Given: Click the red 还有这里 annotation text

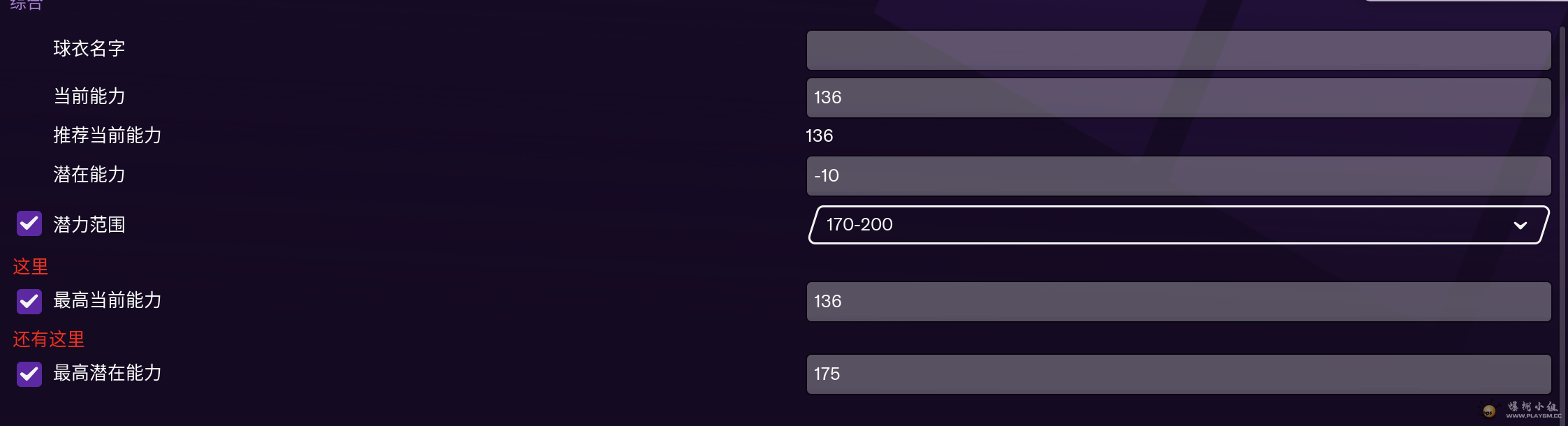Looking at the screenshot, I should 49,339.
